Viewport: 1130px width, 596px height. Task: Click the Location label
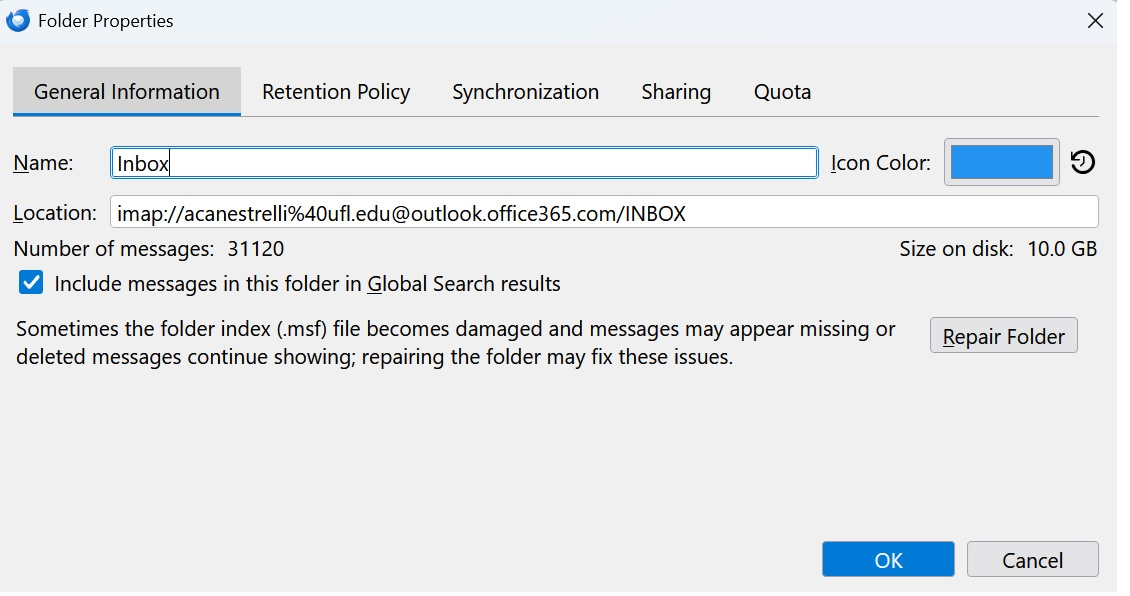click(x=55, y=212)
